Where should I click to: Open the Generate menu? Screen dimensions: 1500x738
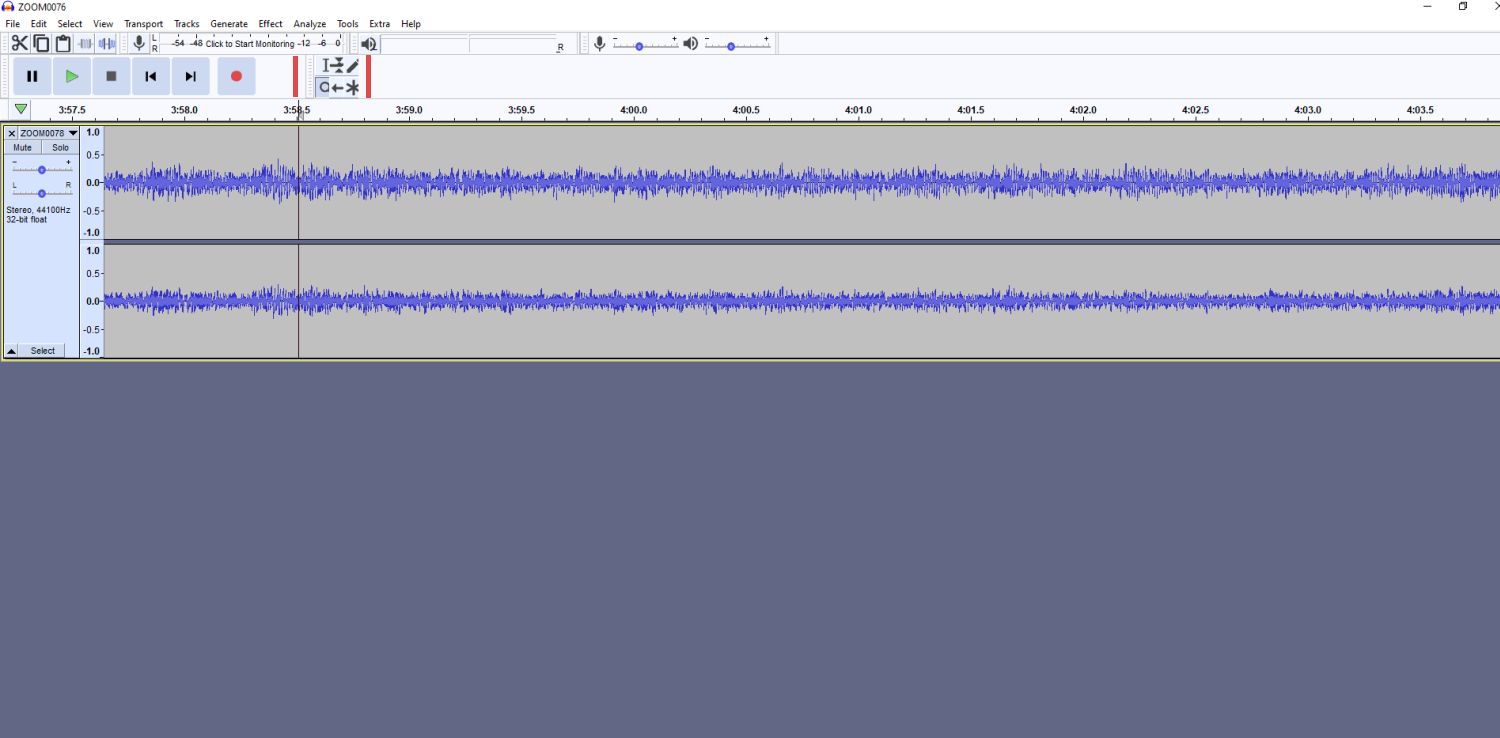click(229, 24)
